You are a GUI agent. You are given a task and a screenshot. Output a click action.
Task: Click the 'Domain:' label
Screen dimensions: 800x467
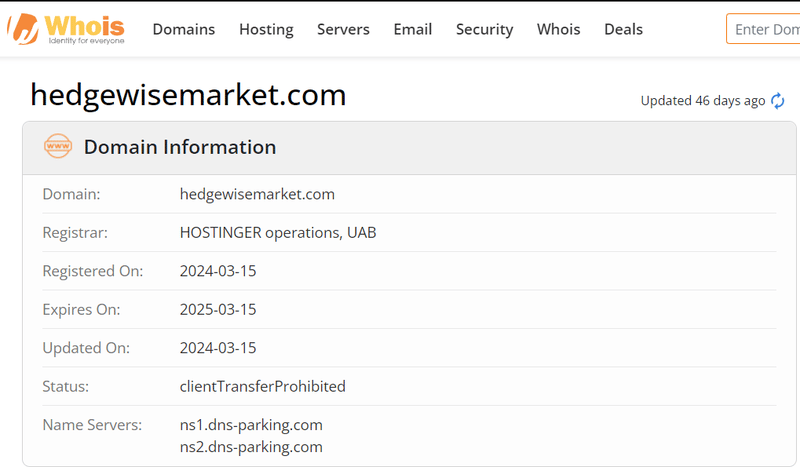click(x=71, y=194)
